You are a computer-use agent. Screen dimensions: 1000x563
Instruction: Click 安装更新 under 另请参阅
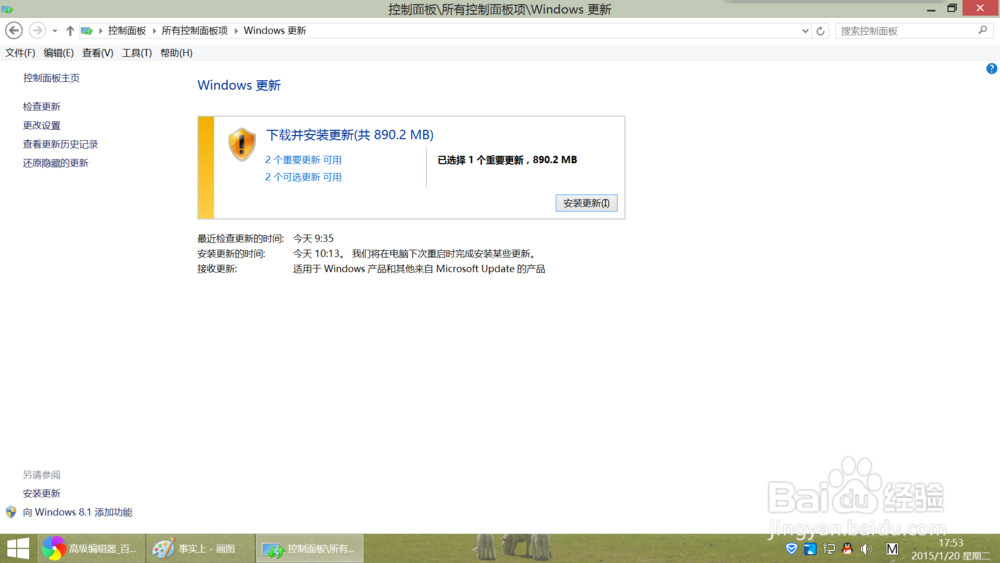[42, 494]
